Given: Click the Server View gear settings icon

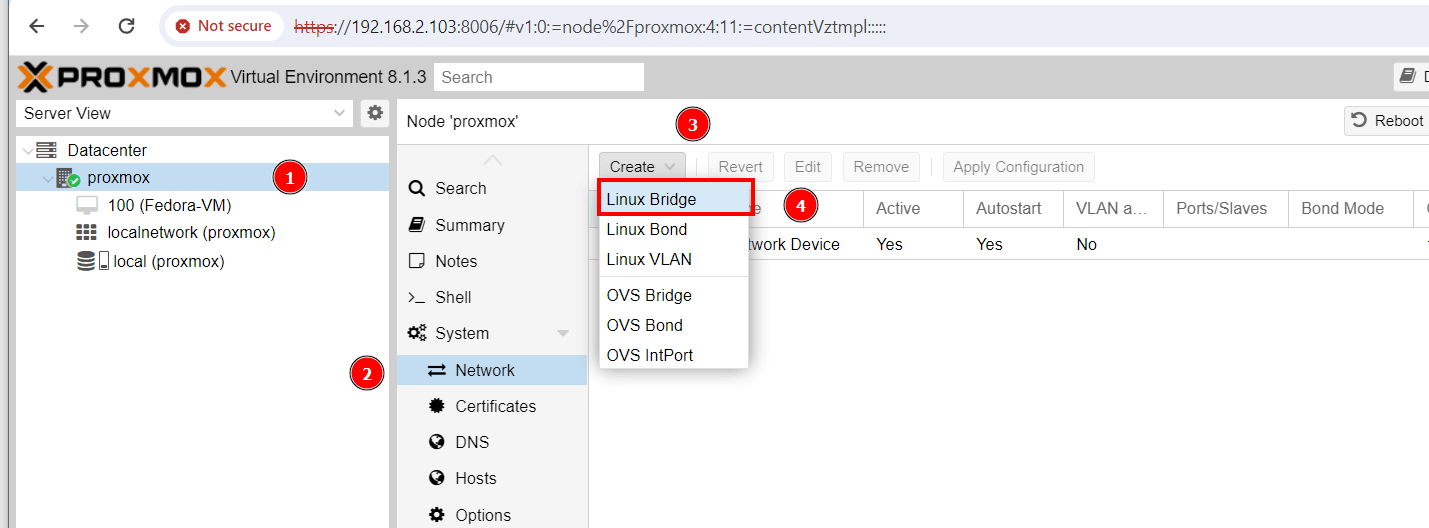Looking at the screenshot, I should (375, 113).
